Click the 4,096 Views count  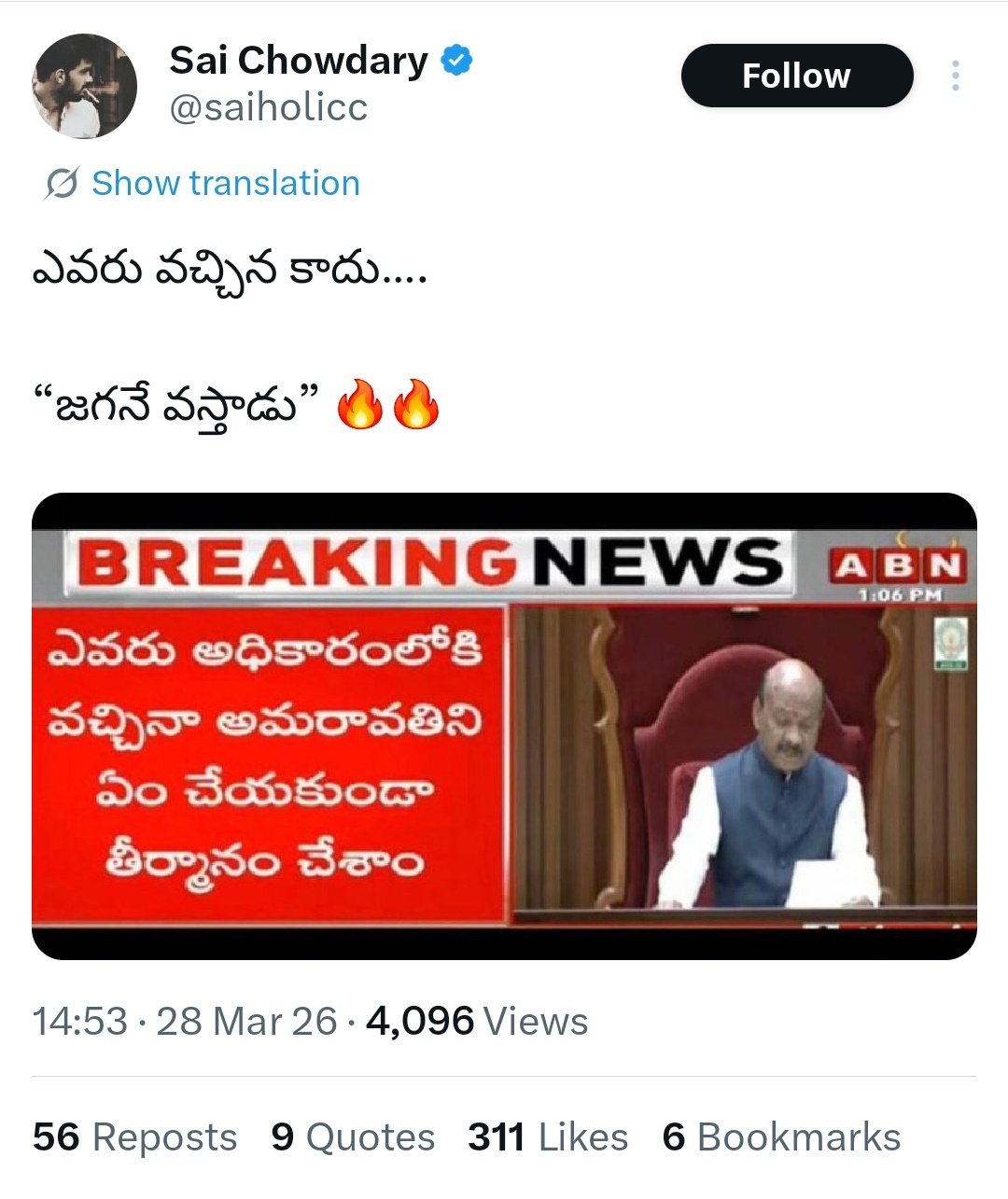pos(477,1021)
